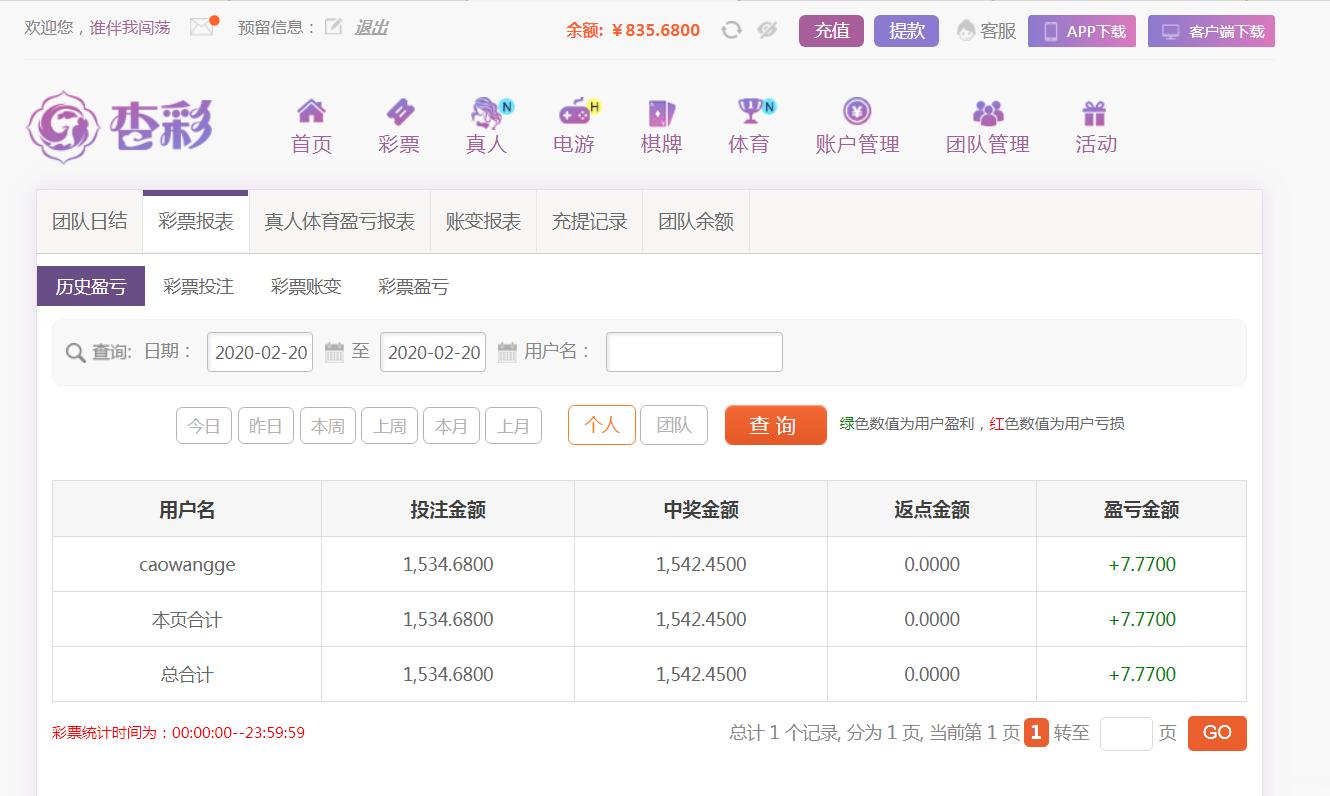Click the orange 查询 search button
The height and width of the screenshot is (796, 1330).
775,425
